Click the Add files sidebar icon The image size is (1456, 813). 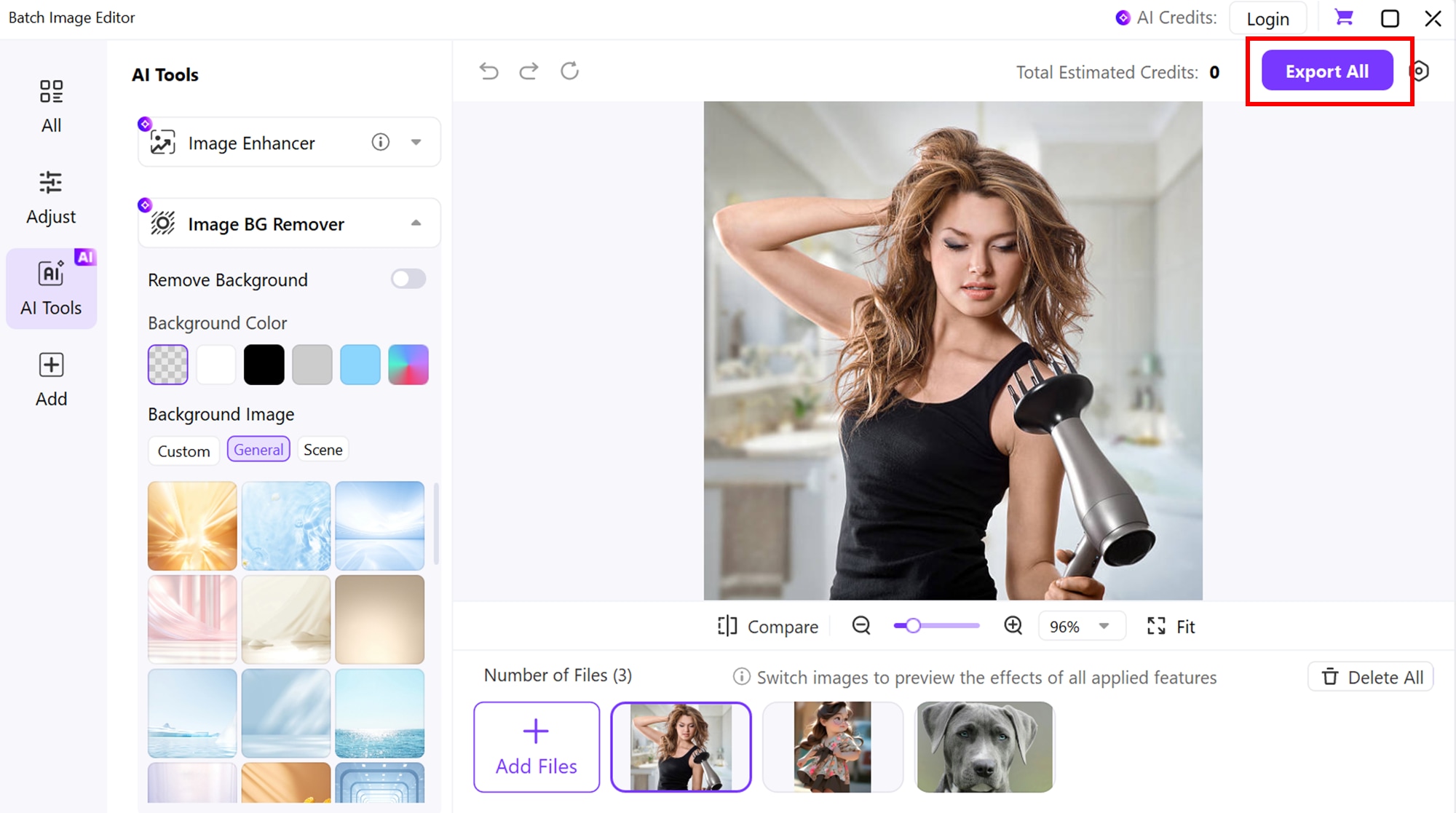click(50, 378)
